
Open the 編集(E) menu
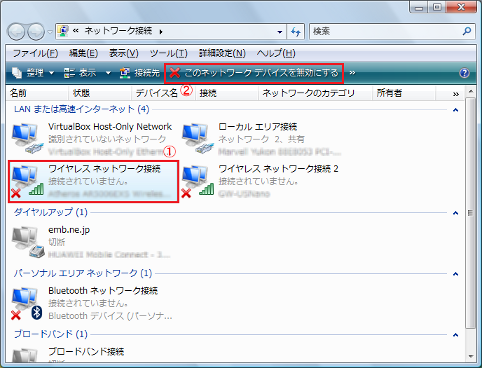pyautogui.click(x=83, y=53)
